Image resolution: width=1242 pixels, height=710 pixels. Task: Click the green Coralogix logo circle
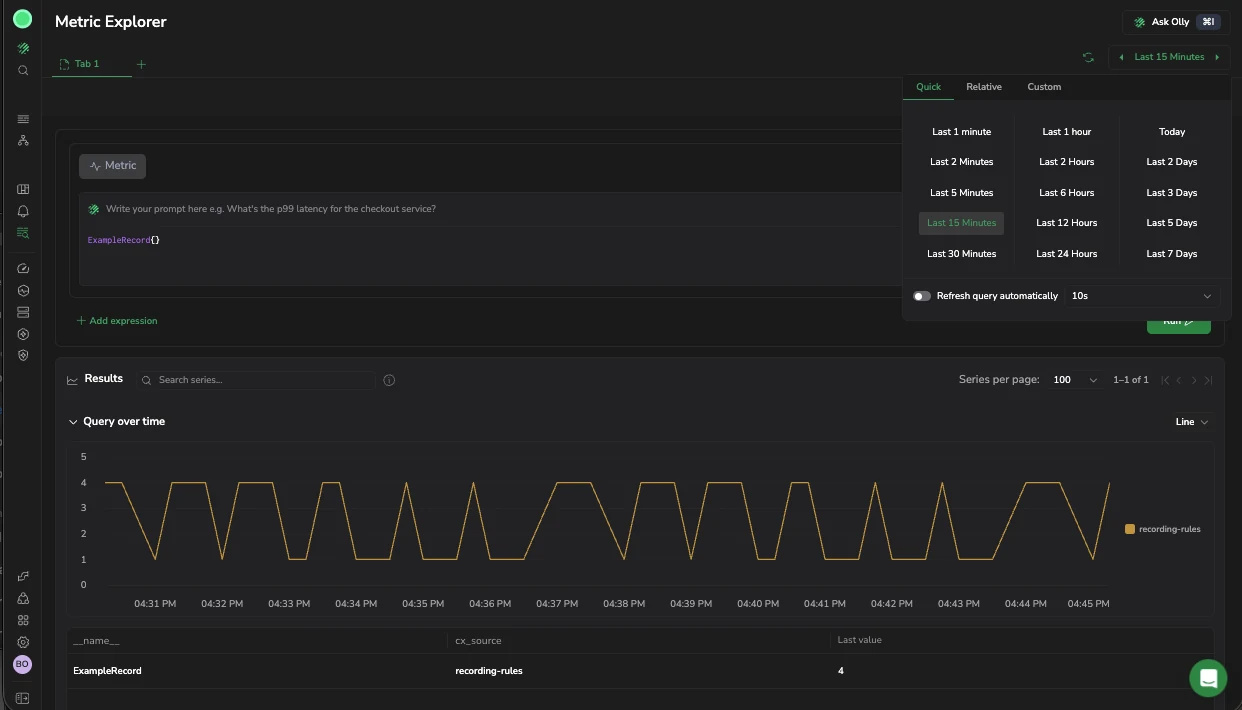click(22, 19)
